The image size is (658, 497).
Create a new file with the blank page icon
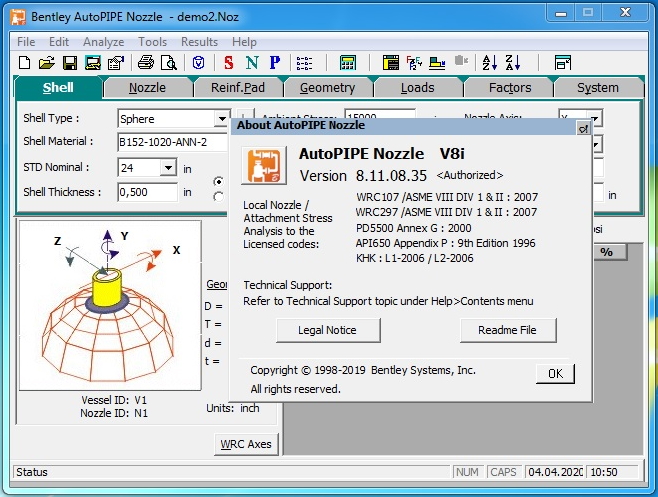[x=25, y=63]
